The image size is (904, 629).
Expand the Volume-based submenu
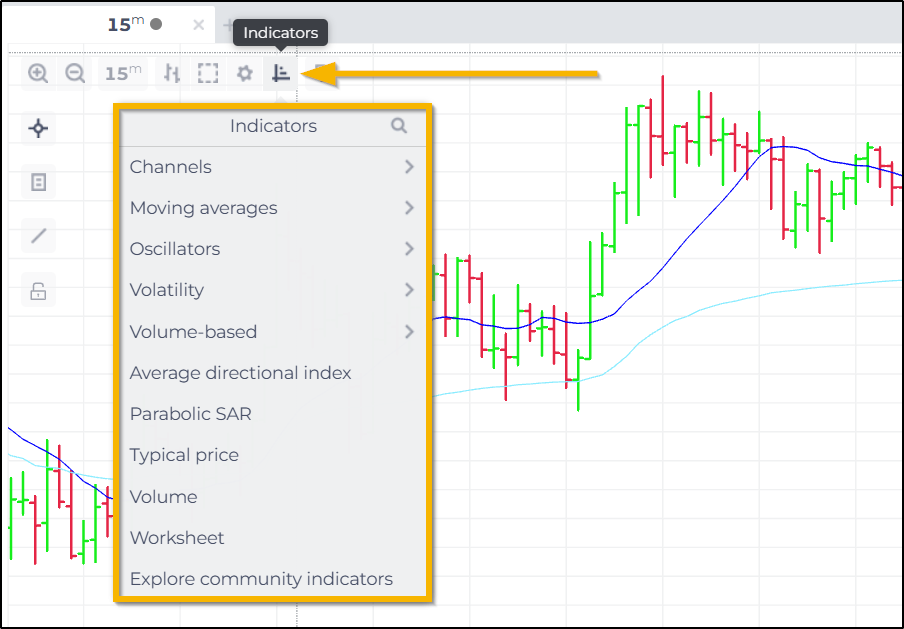point(273,332)
